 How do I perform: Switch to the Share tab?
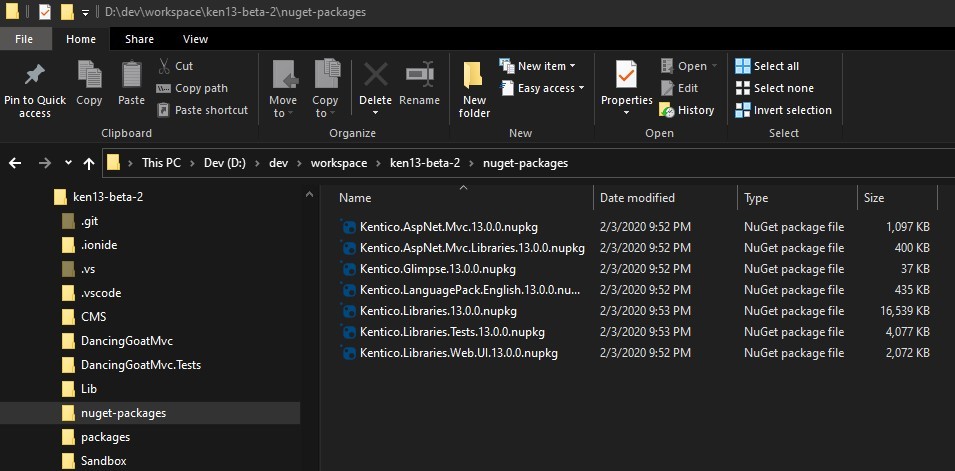click(x=139, y=39)
